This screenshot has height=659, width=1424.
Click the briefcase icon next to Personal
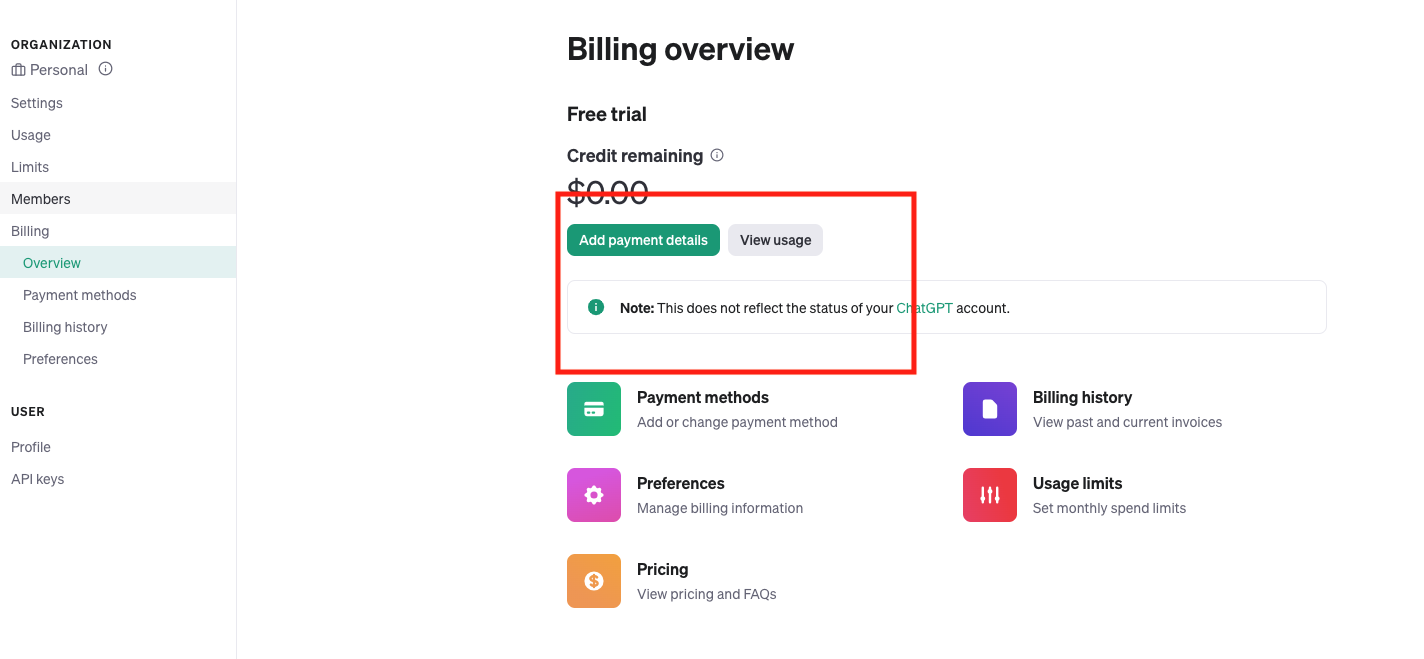point(18,70)
